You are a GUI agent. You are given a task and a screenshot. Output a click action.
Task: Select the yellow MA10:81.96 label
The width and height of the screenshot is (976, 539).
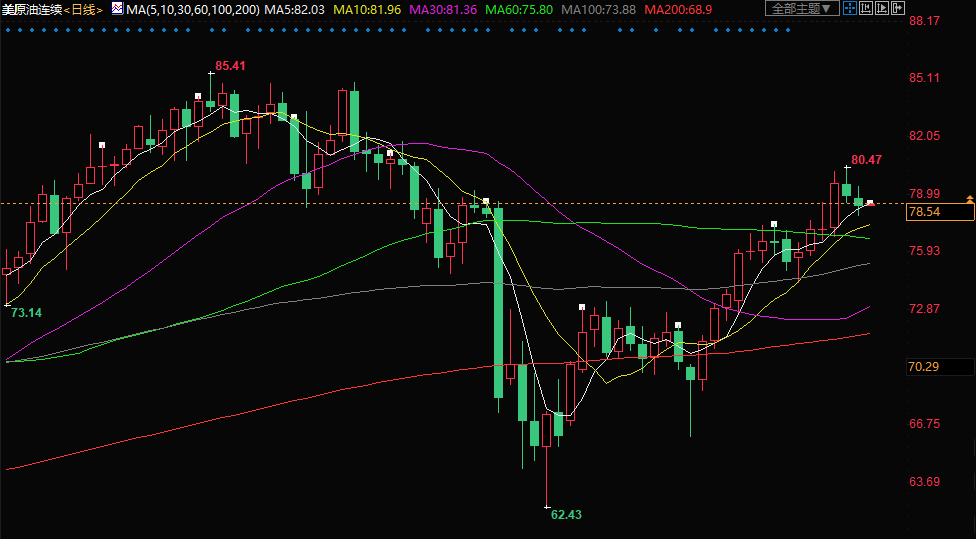[367, 9]
